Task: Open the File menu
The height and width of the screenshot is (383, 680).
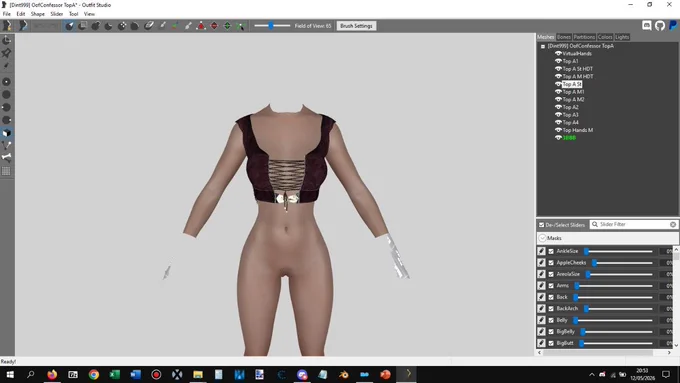Action: [x=7, y=14]
